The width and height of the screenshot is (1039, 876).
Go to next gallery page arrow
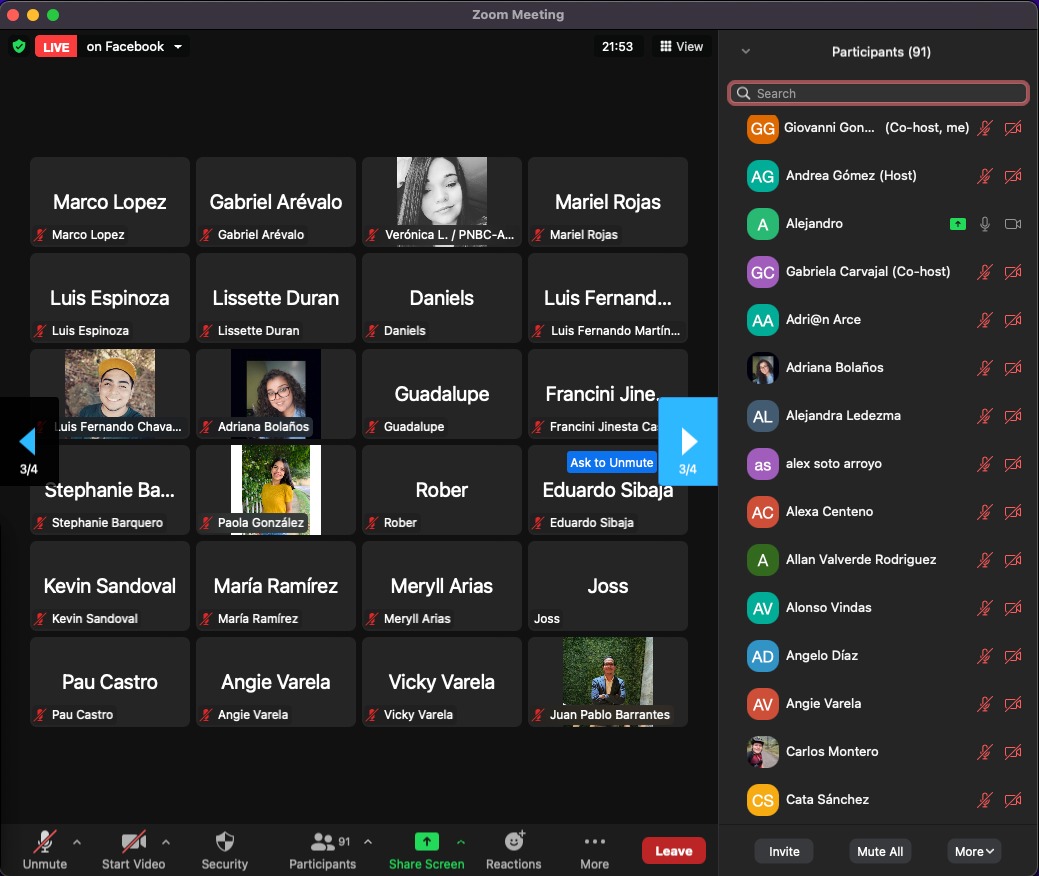tap(688, 441)
